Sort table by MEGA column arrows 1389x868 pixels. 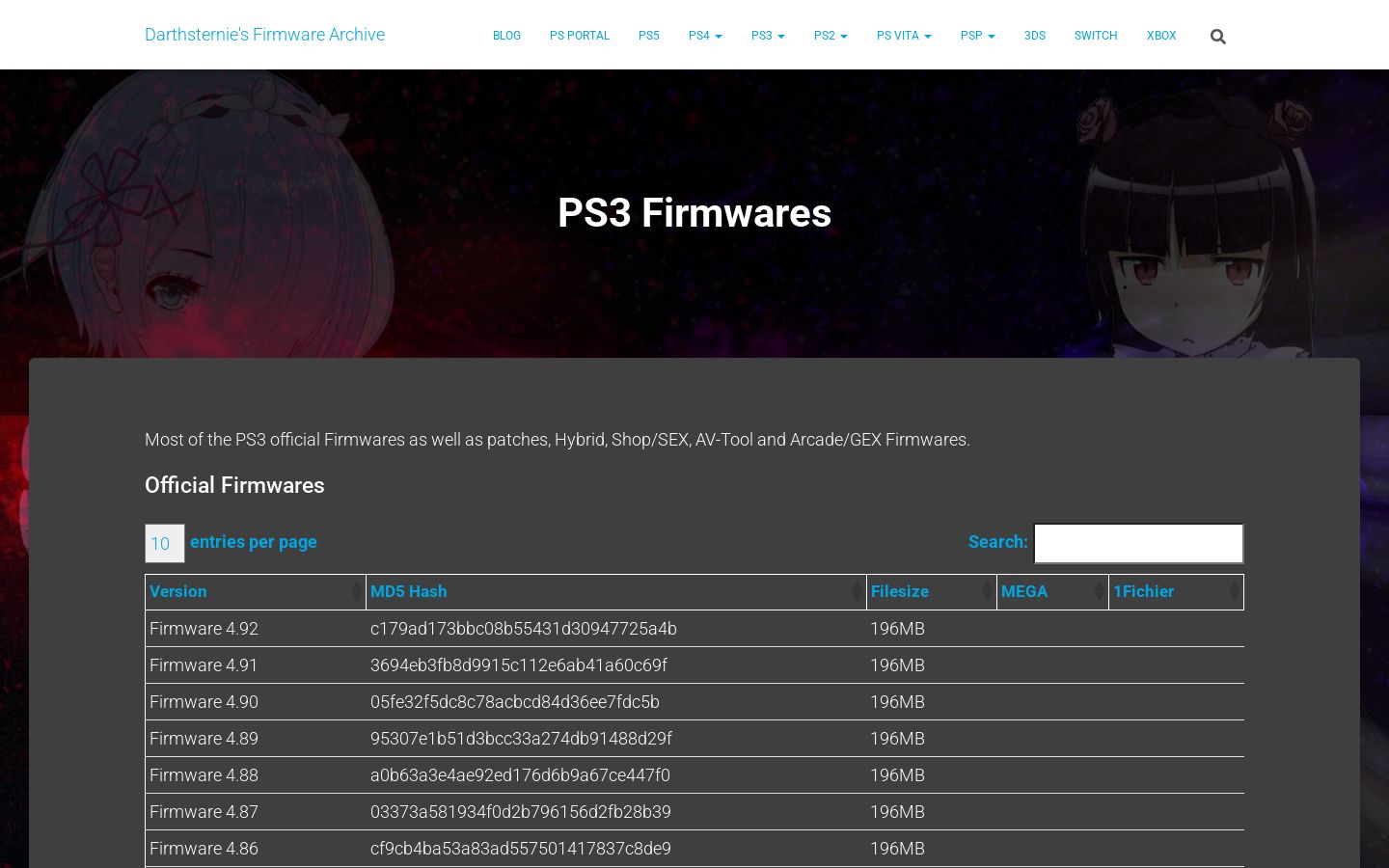(1099, 592)
